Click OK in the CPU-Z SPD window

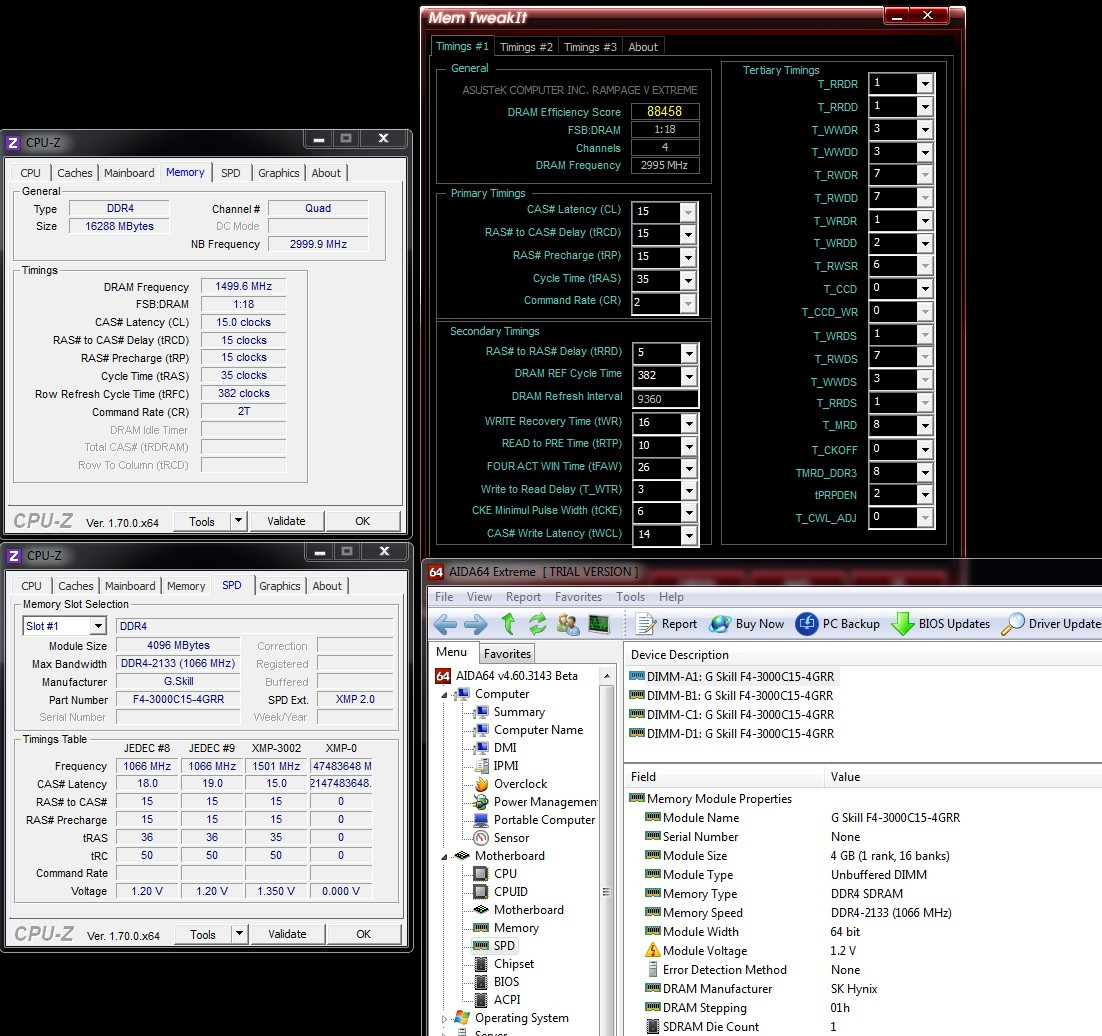[x=363, y=934]
